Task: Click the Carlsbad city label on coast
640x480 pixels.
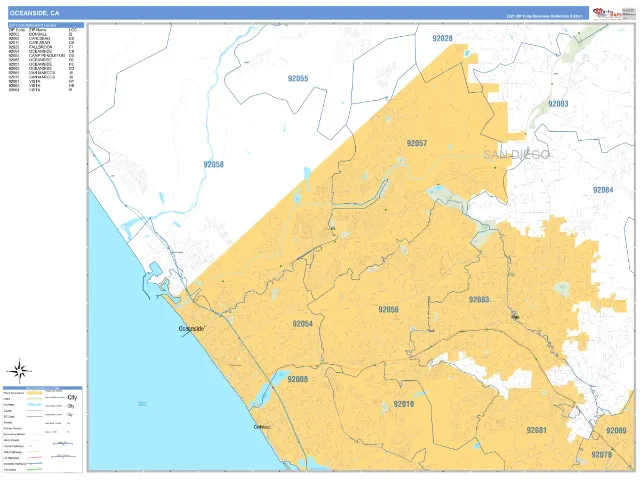Action: tap(262, 427)
